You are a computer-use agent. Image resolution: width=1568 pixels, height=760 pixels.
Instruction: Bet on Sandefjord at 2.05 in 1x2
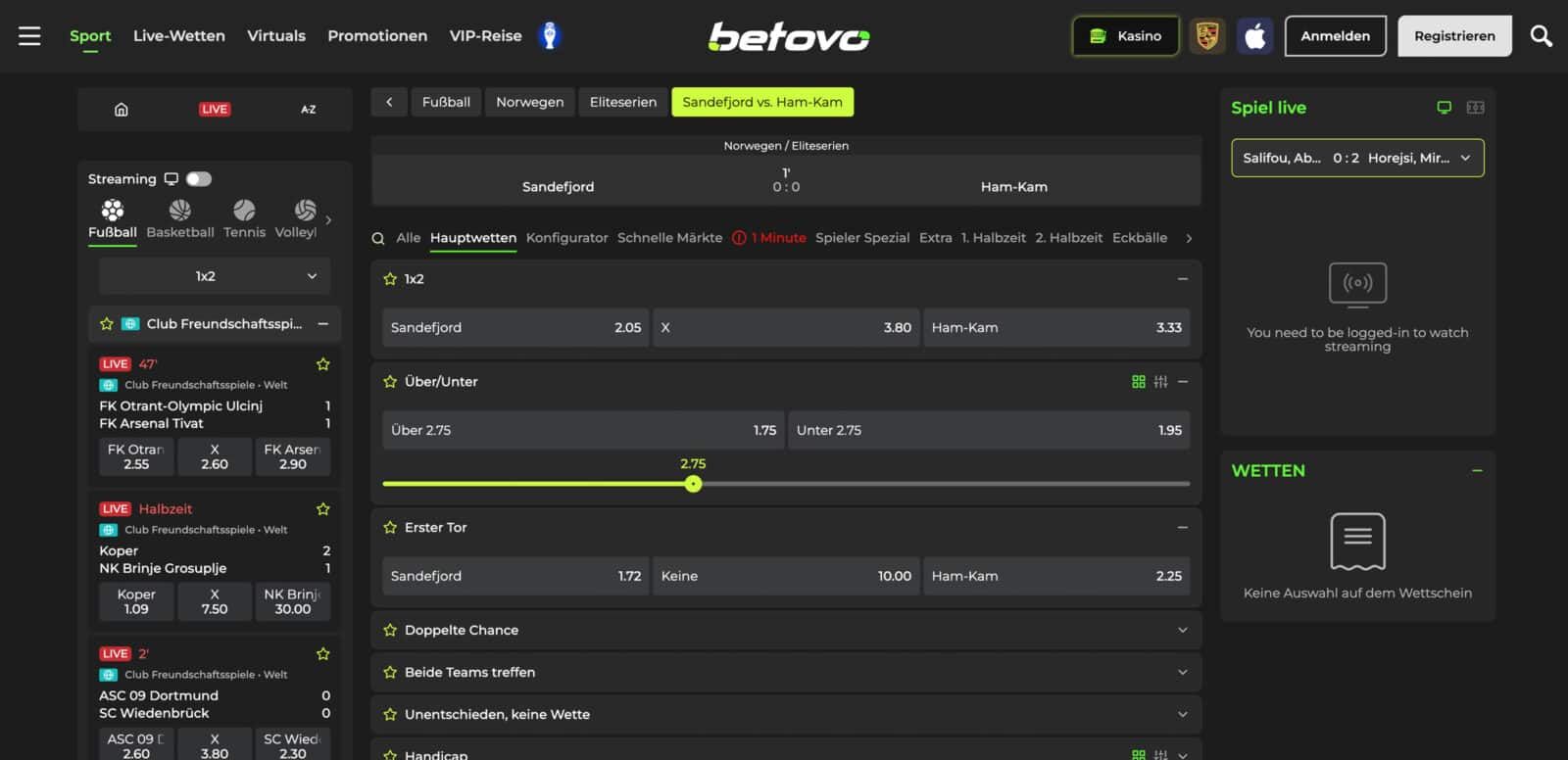pos(515,328)
